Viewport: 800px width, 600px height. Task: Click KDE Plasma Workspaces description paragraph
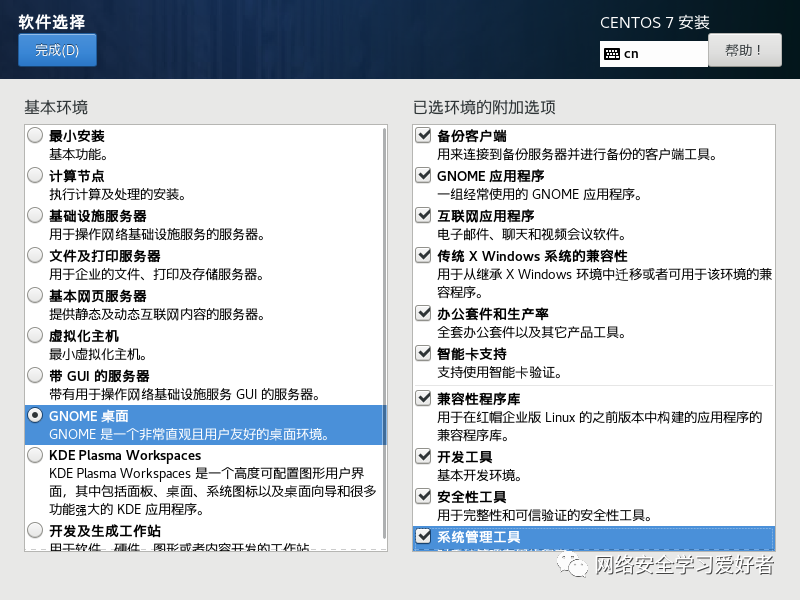pos(213,491)
